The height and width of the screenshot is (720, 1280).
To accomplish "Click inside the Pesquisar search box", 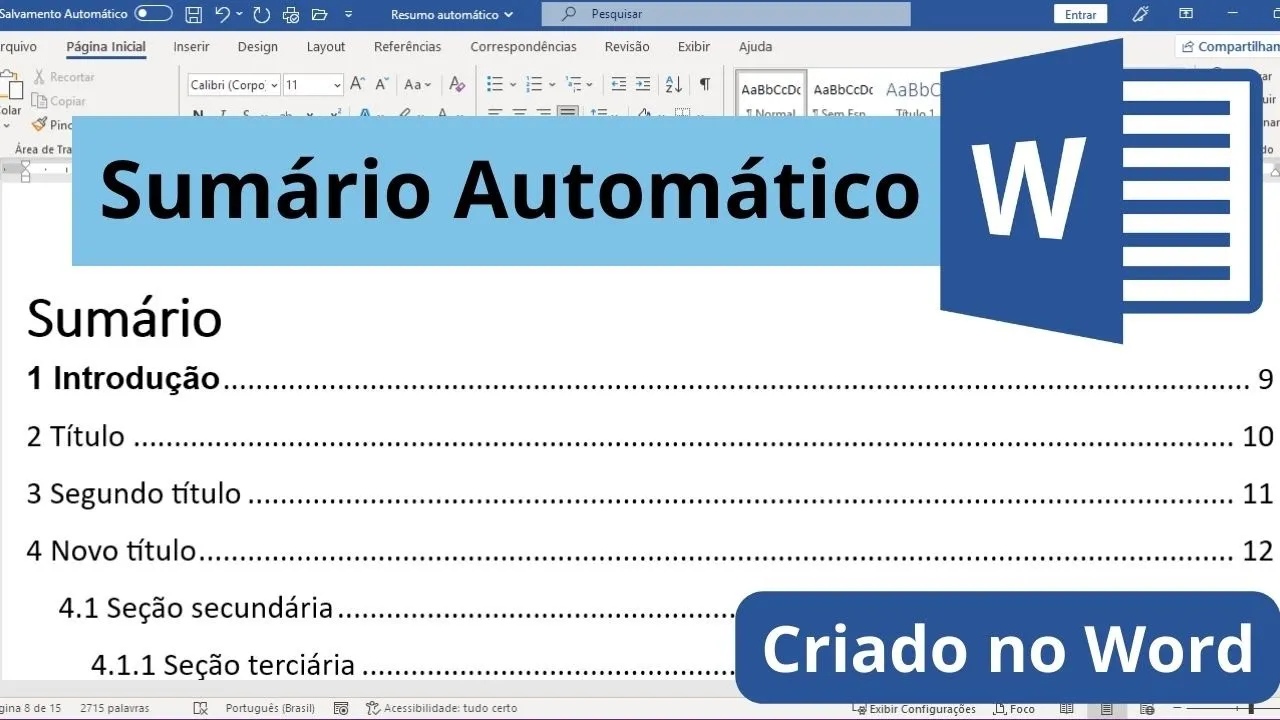I will click(726, 14).
